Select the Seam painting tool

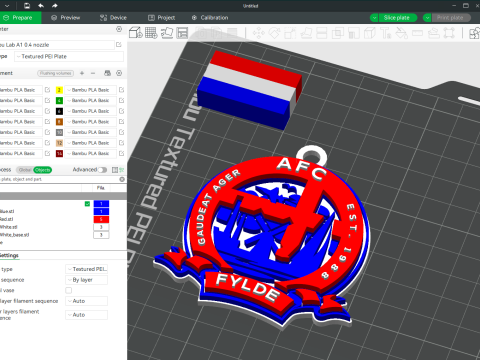369,33
